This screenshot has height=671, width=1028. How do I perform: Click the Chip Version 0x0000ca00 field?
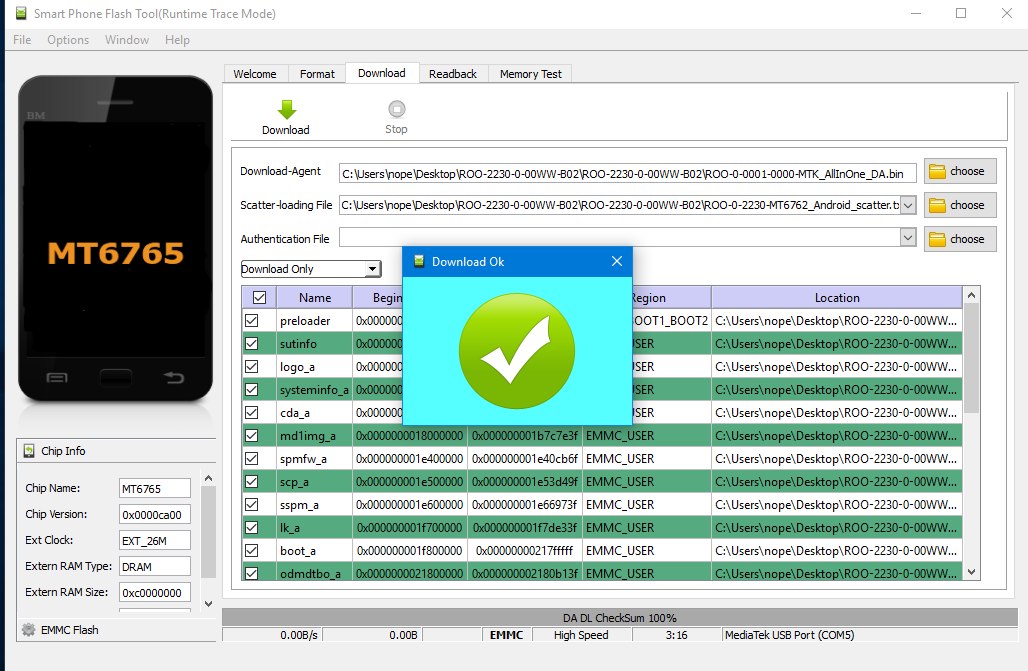tap(155, 515)
